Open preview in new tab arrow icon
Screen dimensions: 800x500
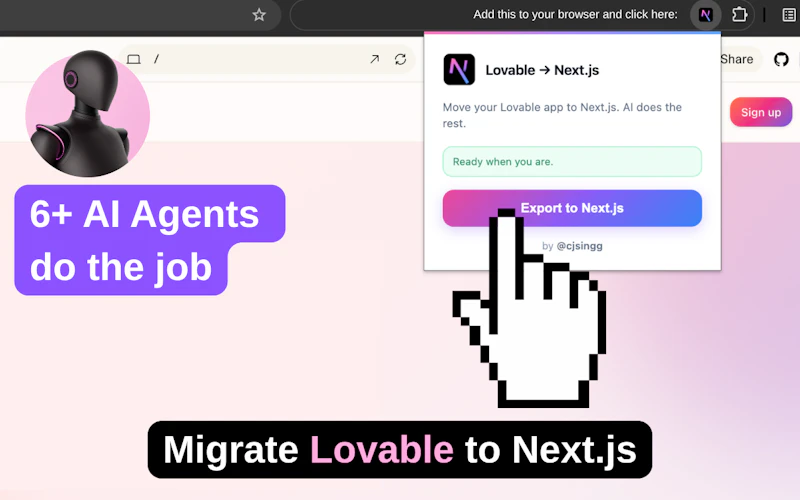tap(374, 59)
